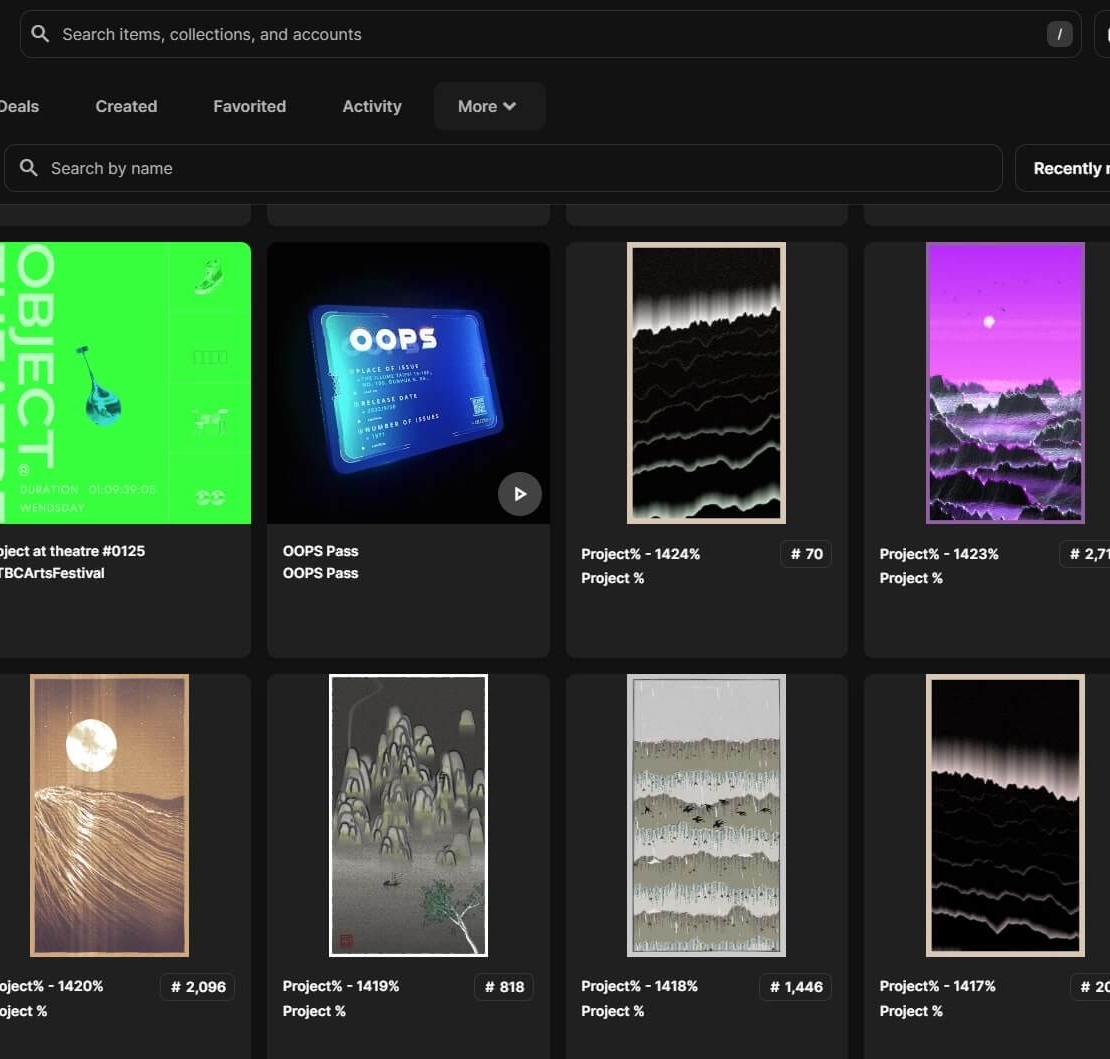Click the rarity rank # 818 badge
The width and height of the screenshot is (1110, 1059).
[504, 987]
